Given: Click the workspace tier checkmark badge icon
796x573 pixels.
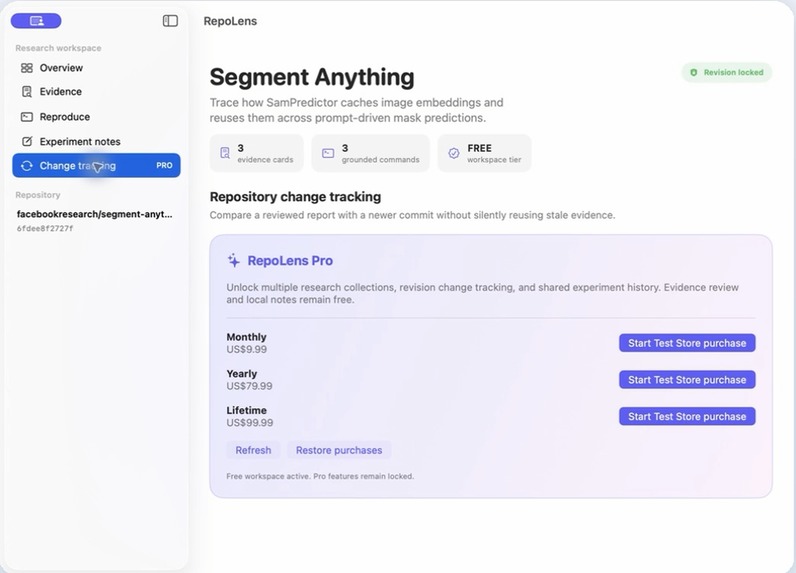Looking at the screenshot, I should (454, 153).
